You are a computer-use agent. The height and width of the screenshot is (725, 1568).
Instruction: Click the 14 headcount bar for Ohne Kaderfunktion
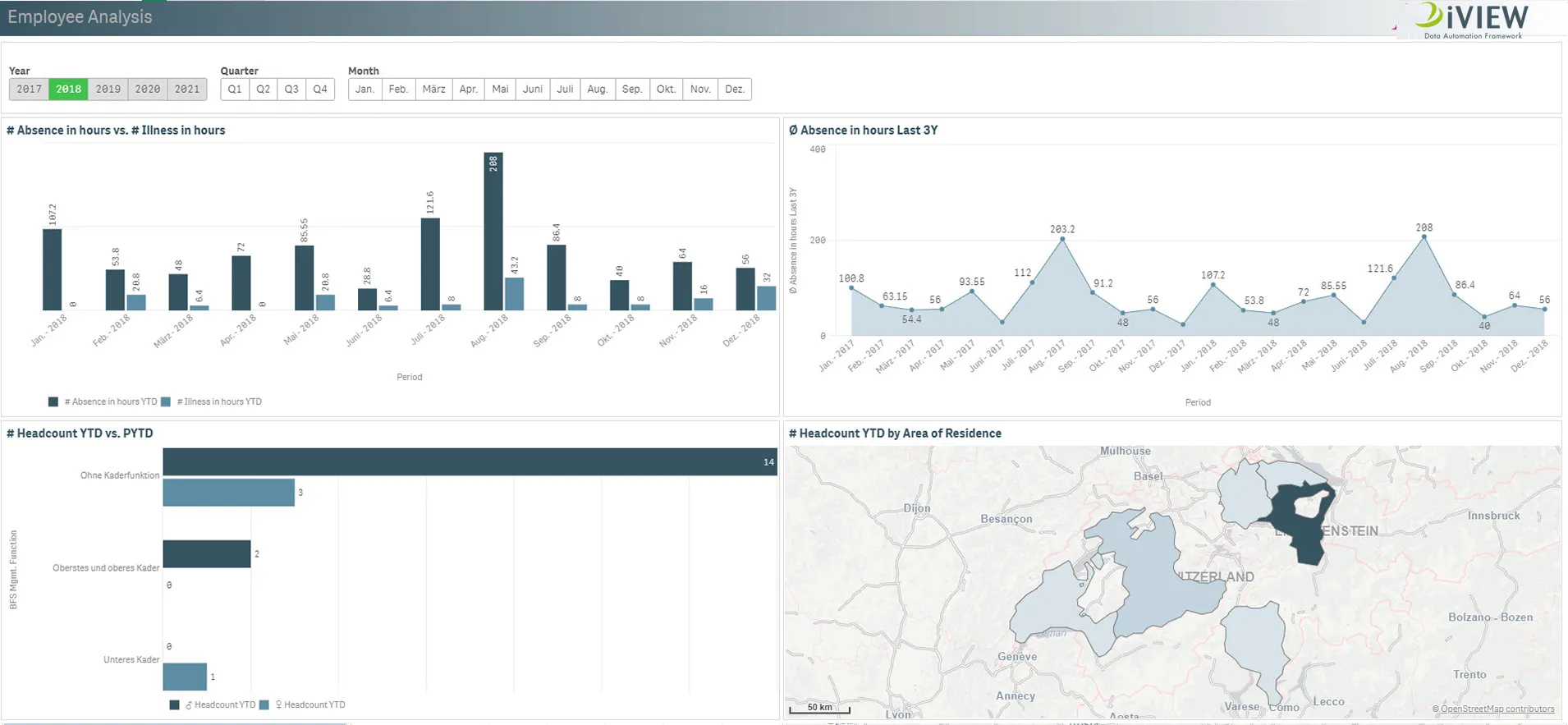click(x=470, y=461)
